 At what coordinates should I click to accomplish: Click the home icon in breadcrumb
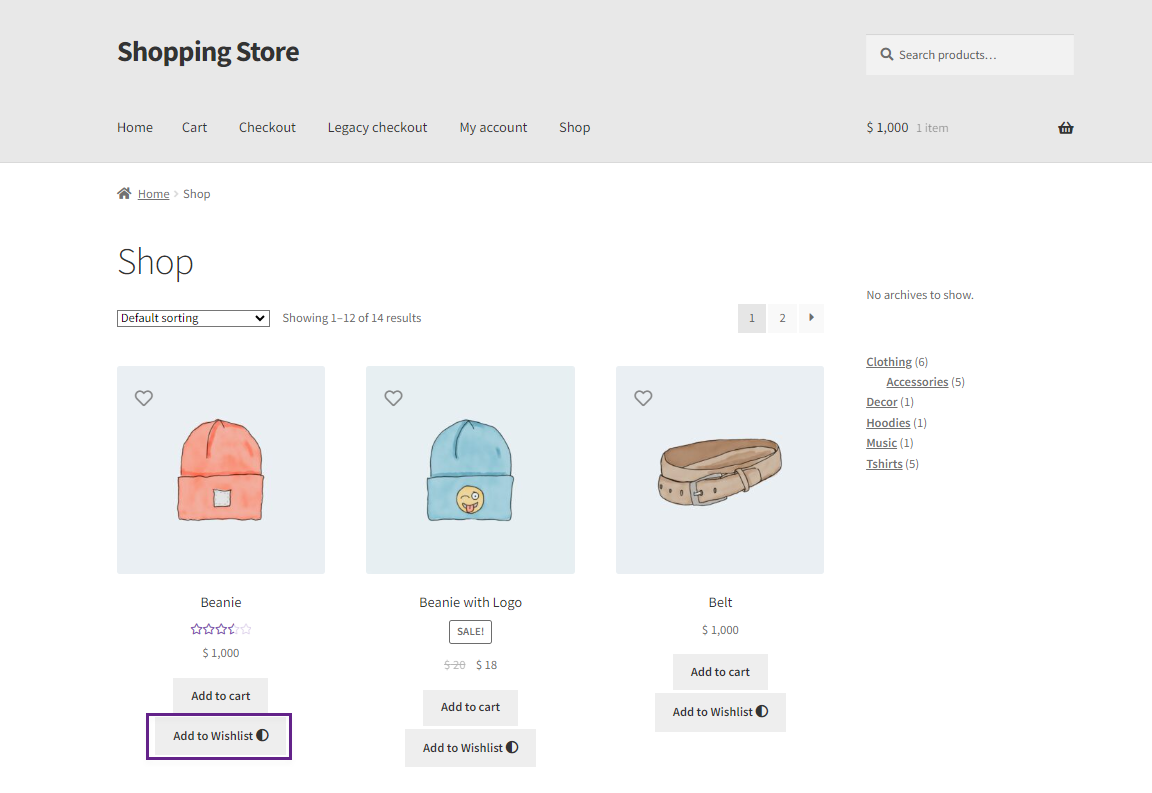coord(124,193)
